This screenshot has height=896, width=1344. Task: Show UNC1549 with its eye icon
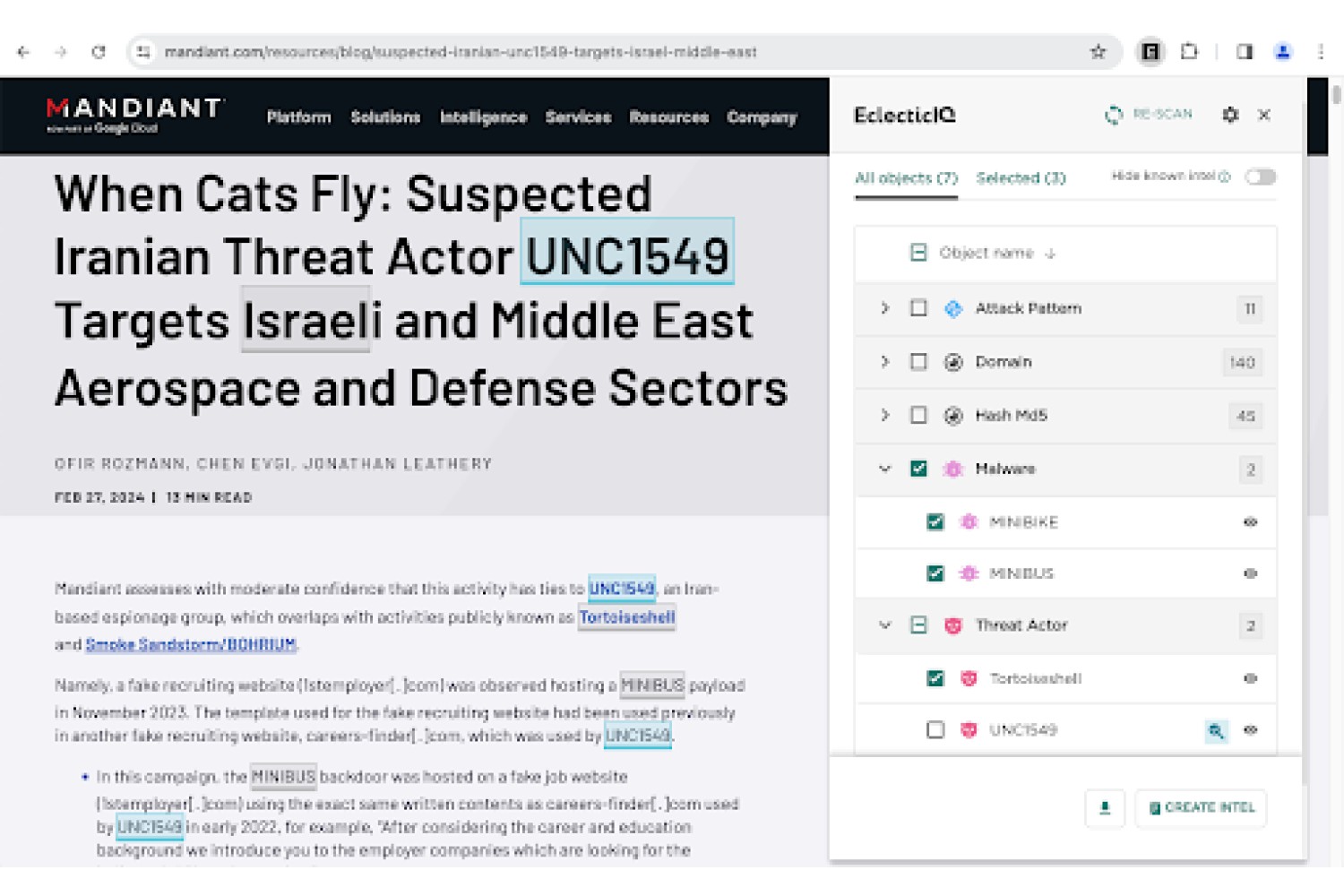[1251, 730]
